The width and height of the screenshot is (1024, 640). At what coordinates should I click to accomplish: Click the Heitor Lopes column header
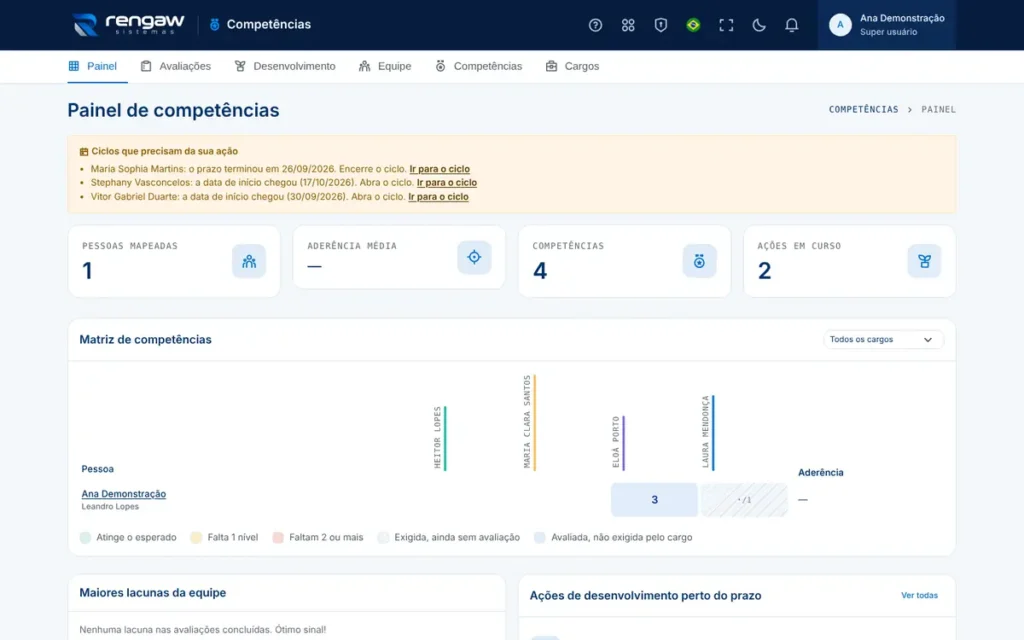[440, 438]
